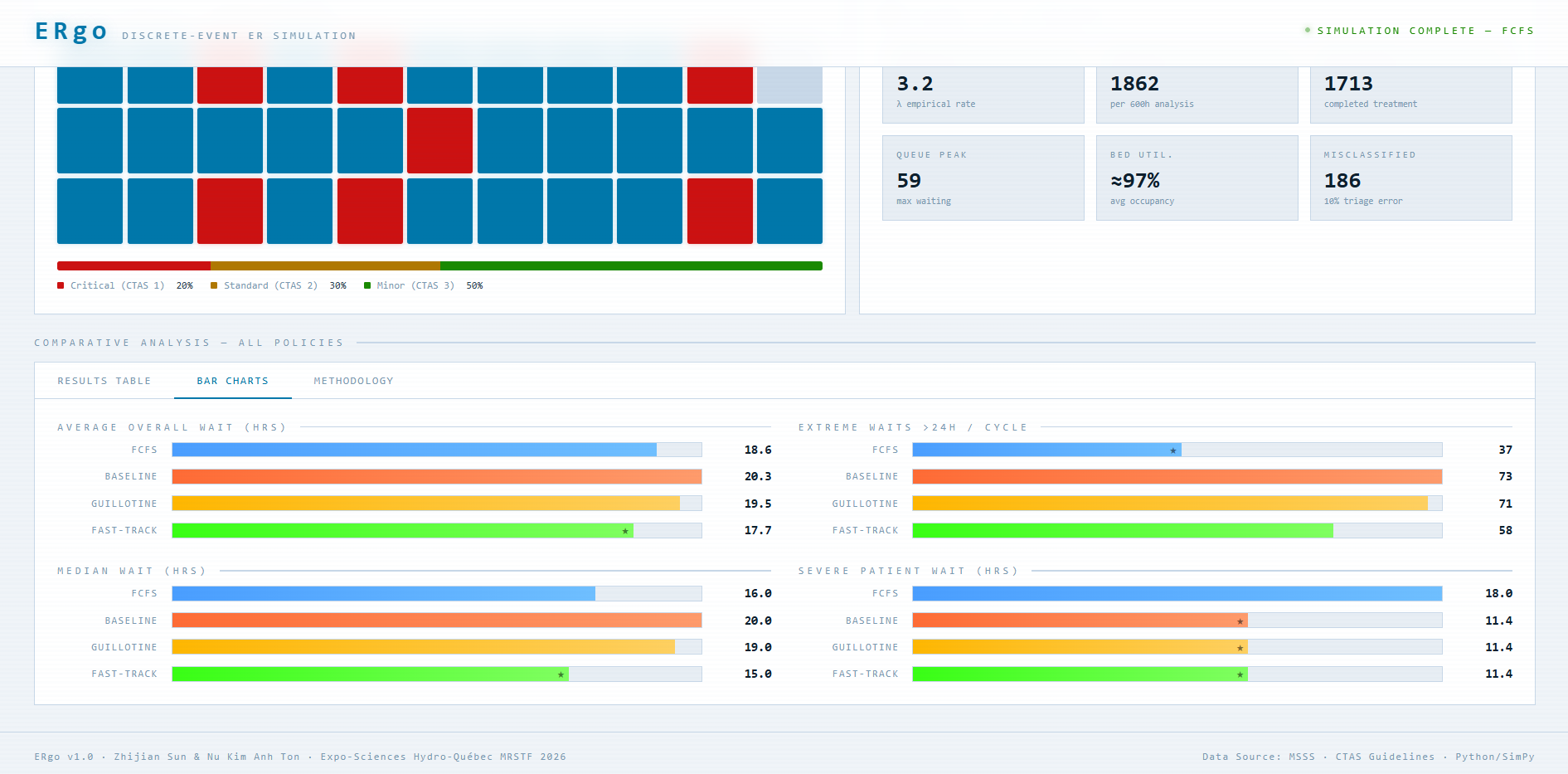Click the star on FCFS extreme waits bar

click(1173, 450)
